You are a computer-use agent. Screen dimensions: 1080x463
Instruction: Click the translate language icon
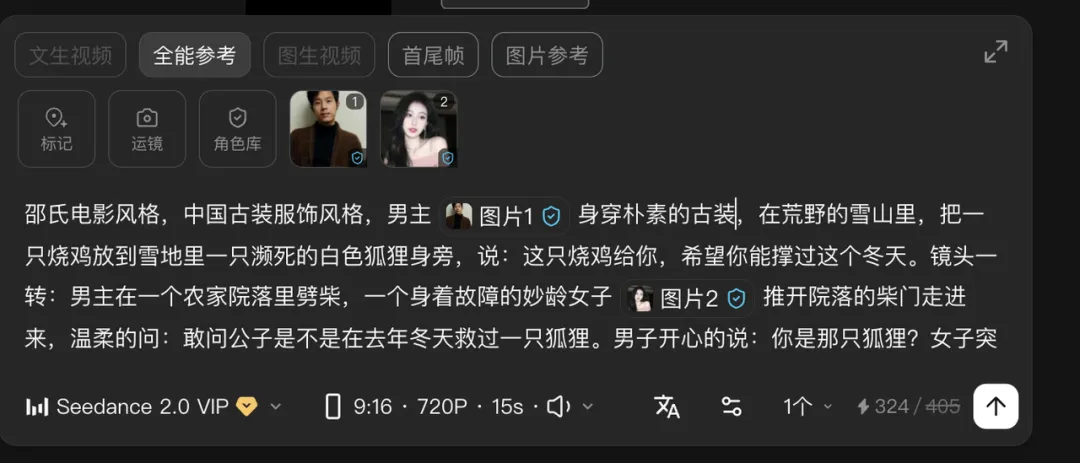667,407
